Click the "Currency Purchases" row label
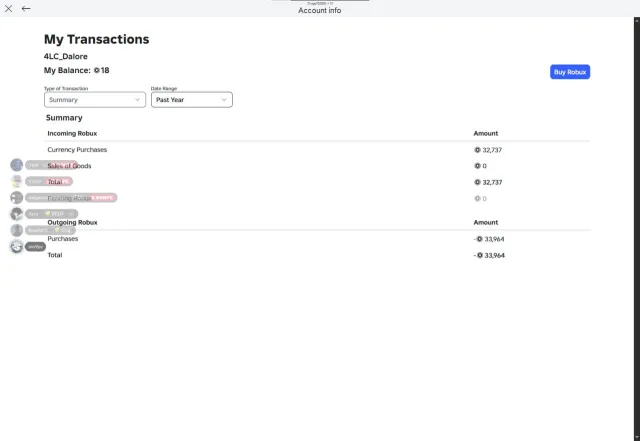 [x=77, y=150]
